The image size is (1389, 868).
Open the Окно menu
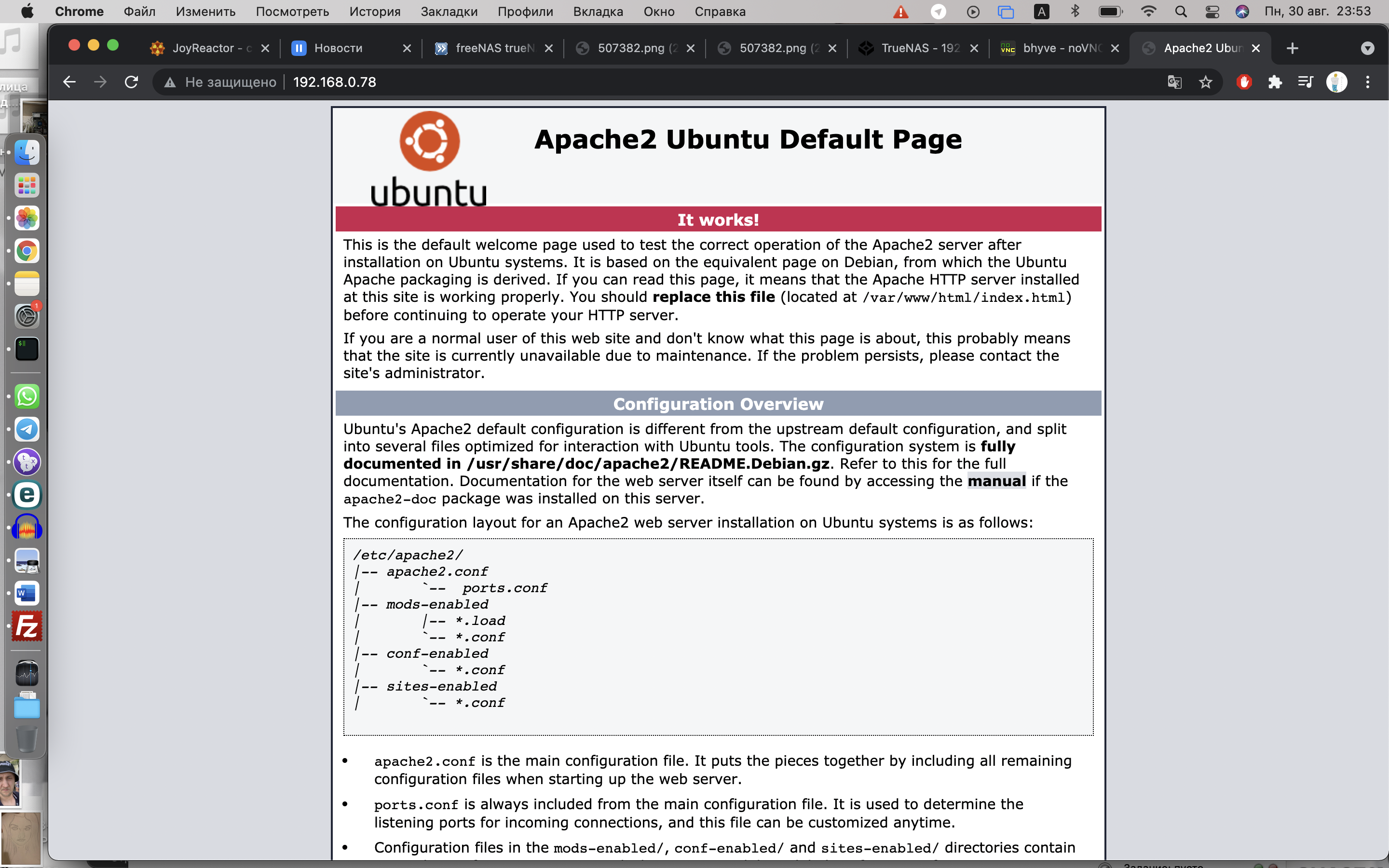tap(659, 12)
